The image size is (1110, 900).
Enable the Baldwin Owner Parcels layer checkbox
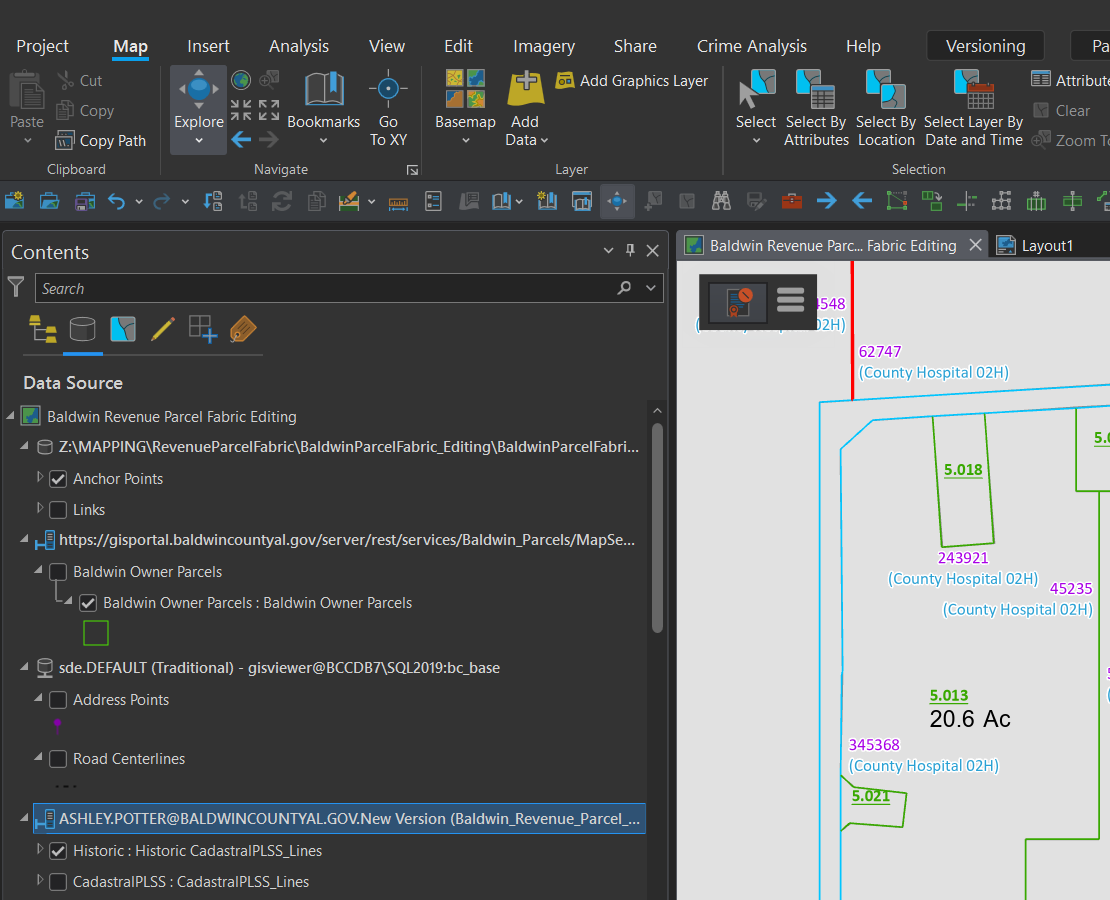pyautogui.click(x=57, y=571)
